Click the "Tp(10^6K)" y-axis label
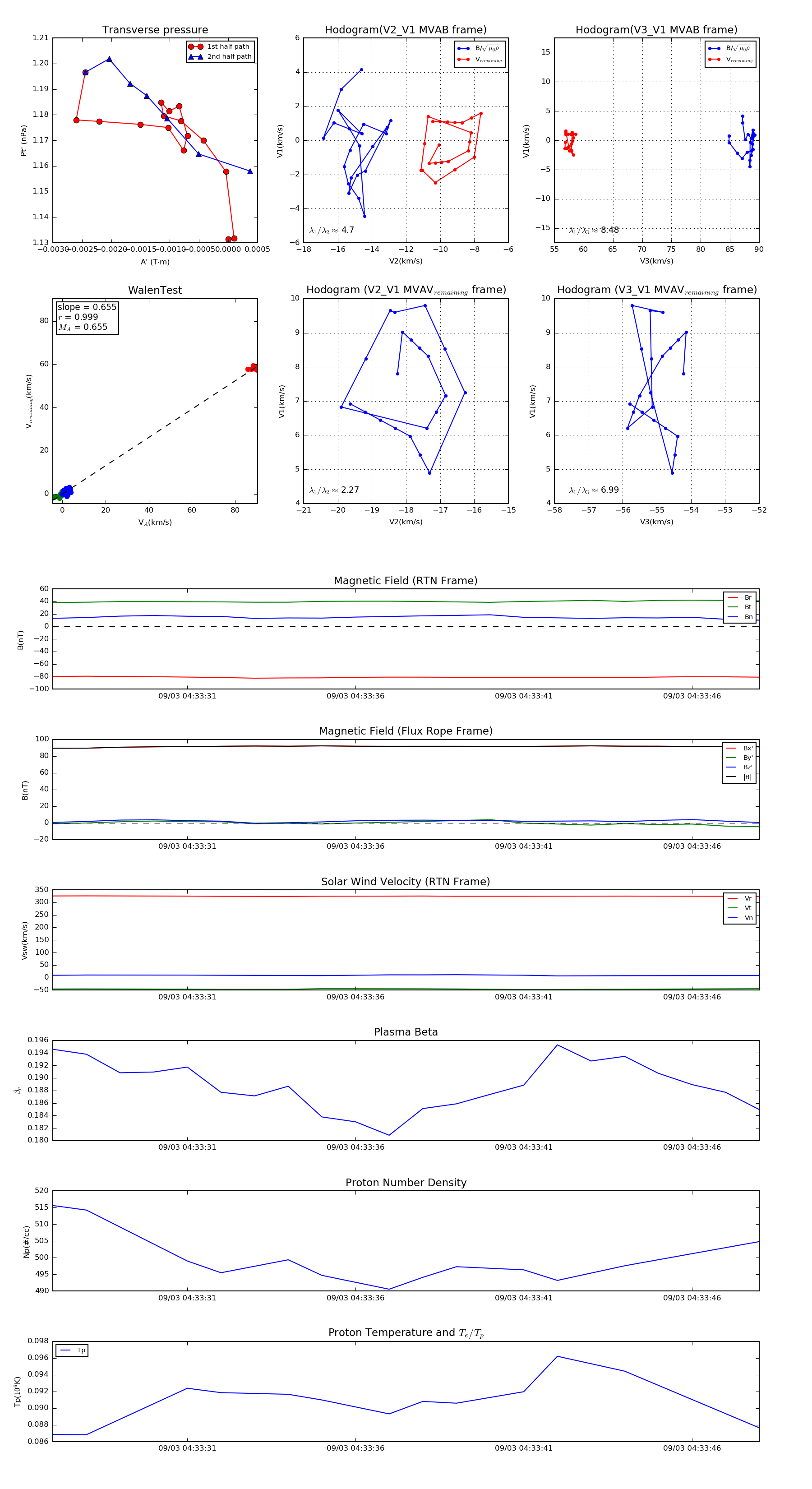The height and width of the screenshot is (1489, 812). tap(17, 1392)
